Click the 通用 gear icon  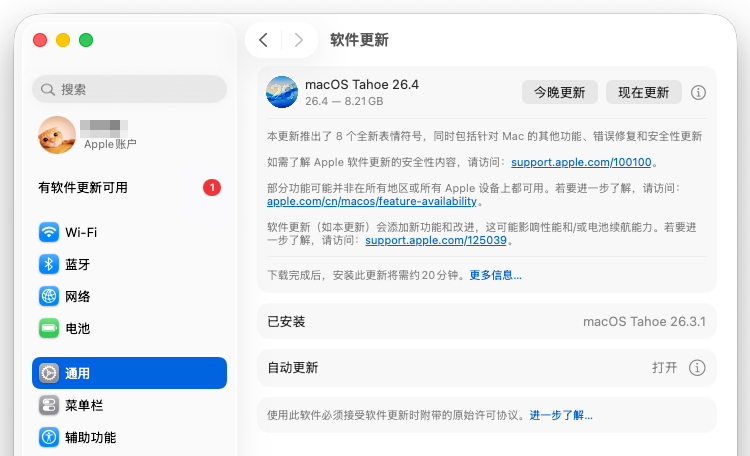click(x=49, y=373)
